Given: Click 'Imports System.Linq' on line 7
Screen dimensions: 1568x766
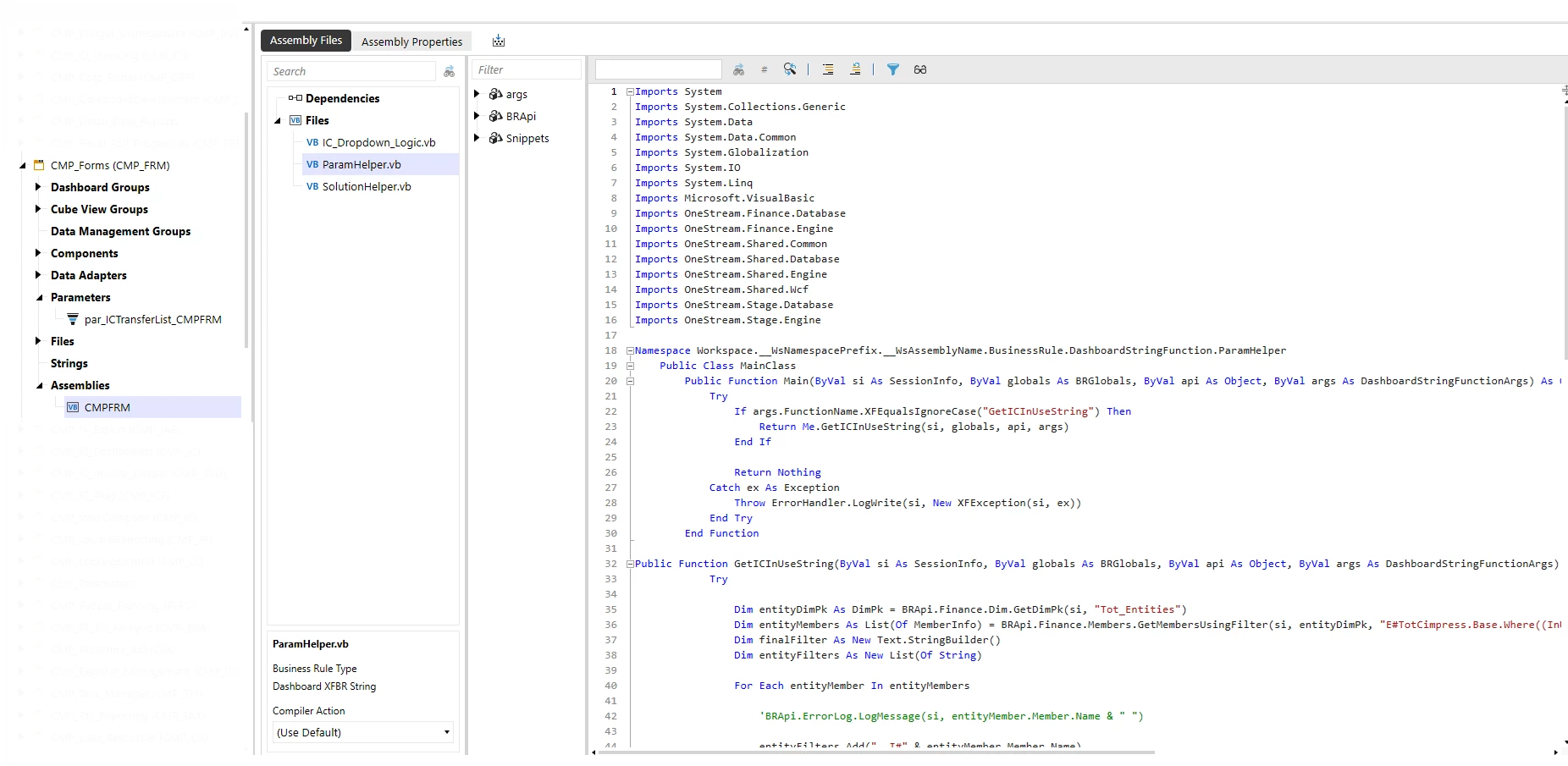Looking at the screenshot, I should 693,183.
